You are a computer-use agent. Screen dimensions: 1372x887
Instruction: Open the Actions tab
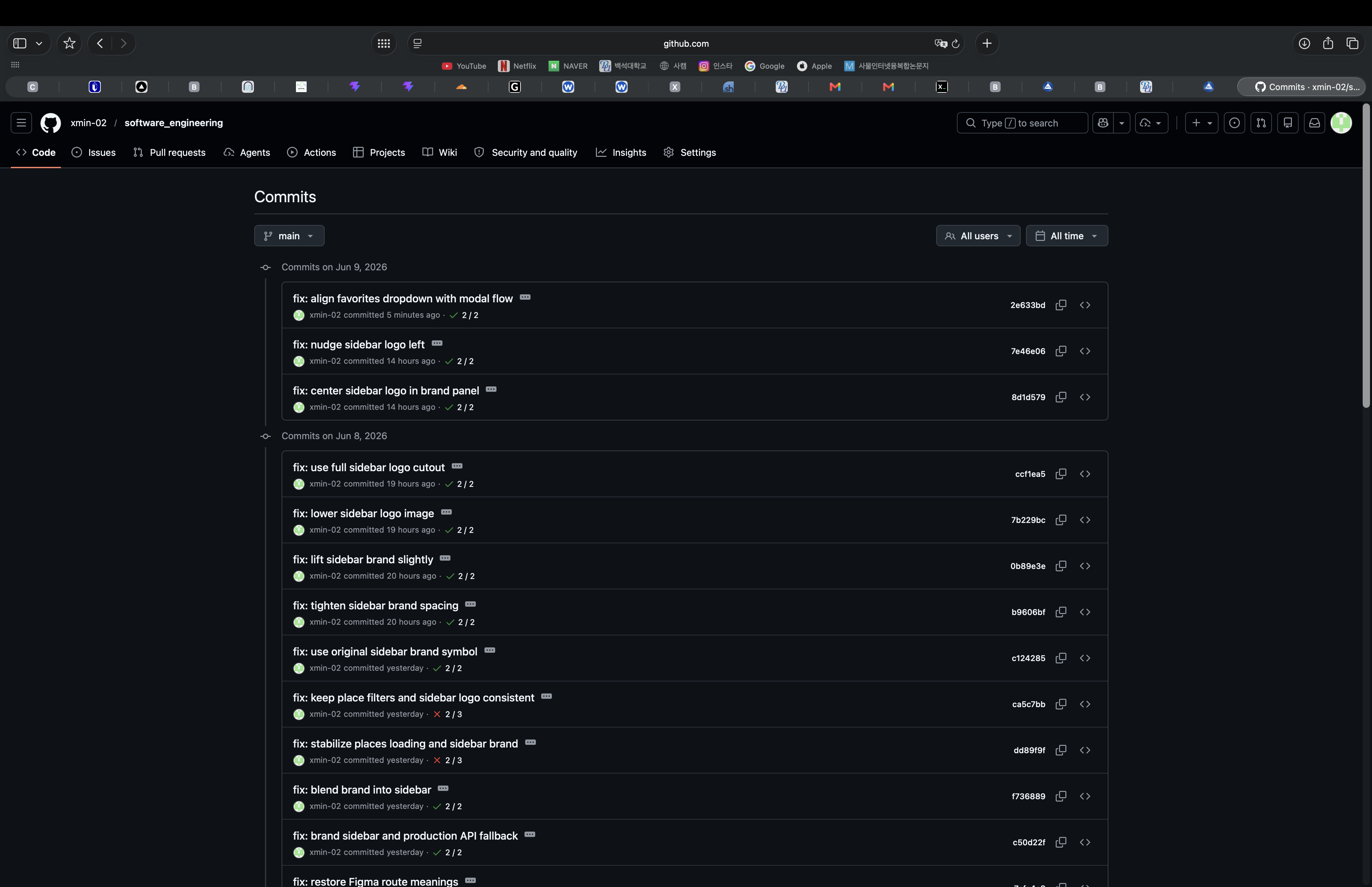312,152
